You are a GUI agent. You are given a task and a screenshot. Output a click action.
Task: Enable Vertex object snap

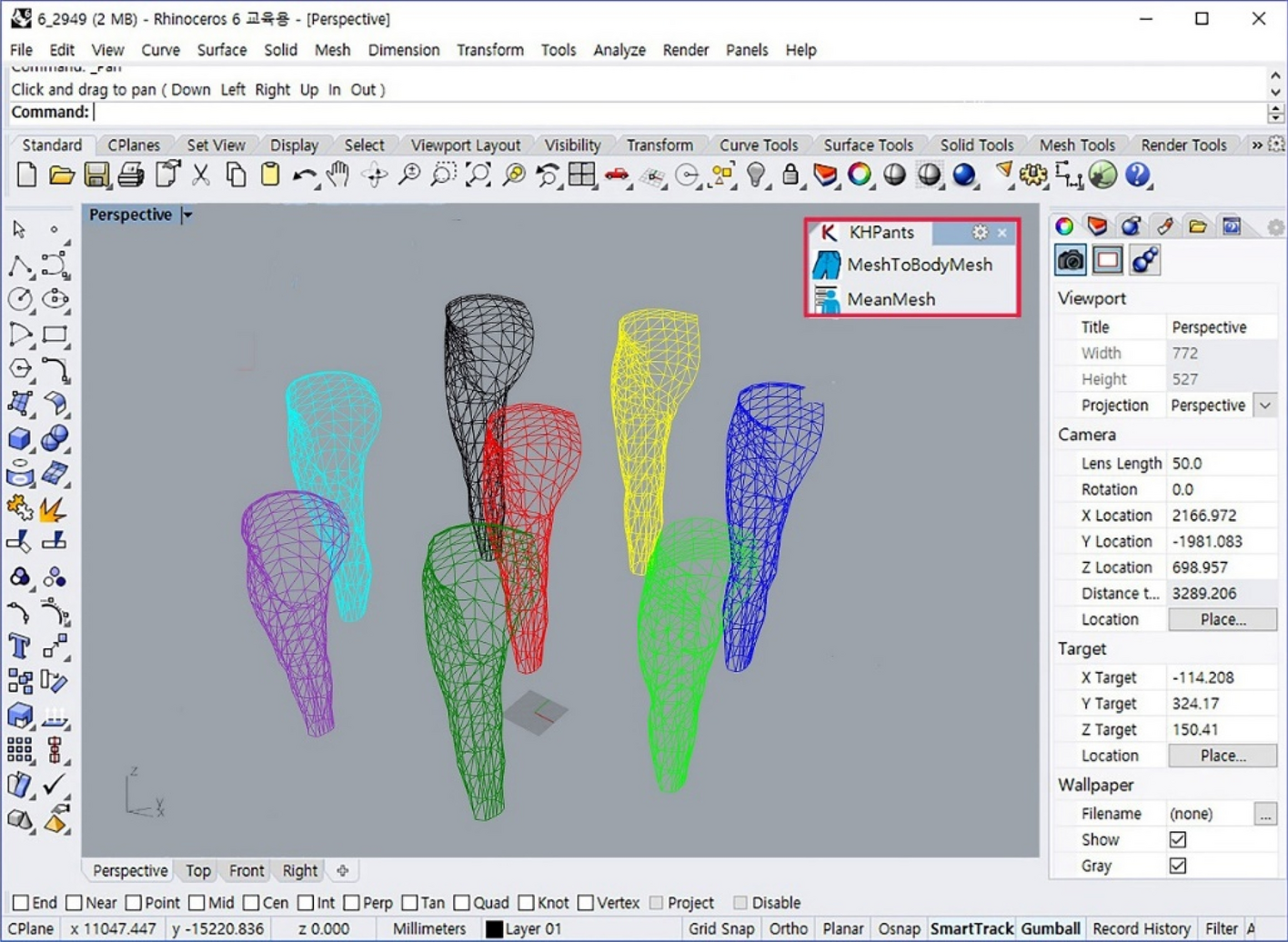pyautogui.click(x=586, y=903)
